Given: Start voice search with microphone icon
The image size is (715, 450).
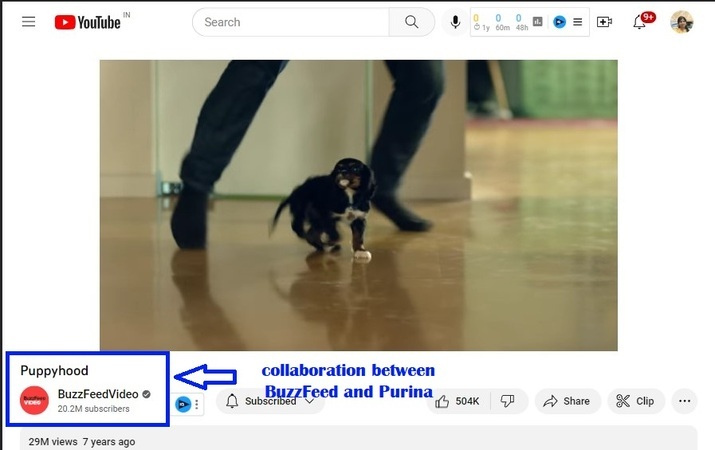Looking at the screenshot, I should point(455,22).
